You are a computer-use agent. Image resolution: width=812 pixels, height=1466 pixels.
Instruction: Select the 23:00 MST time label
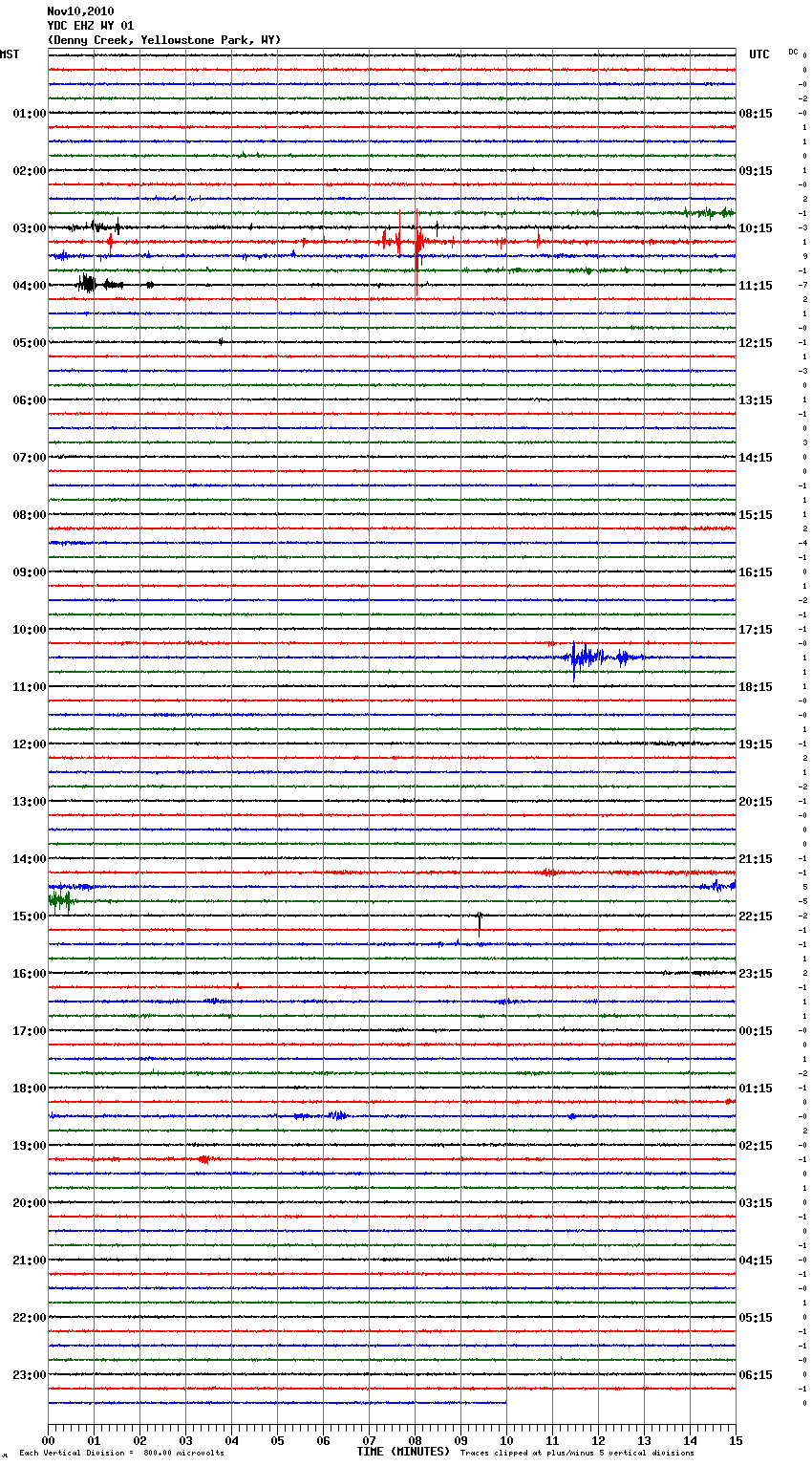click(x=30, y=1375)
